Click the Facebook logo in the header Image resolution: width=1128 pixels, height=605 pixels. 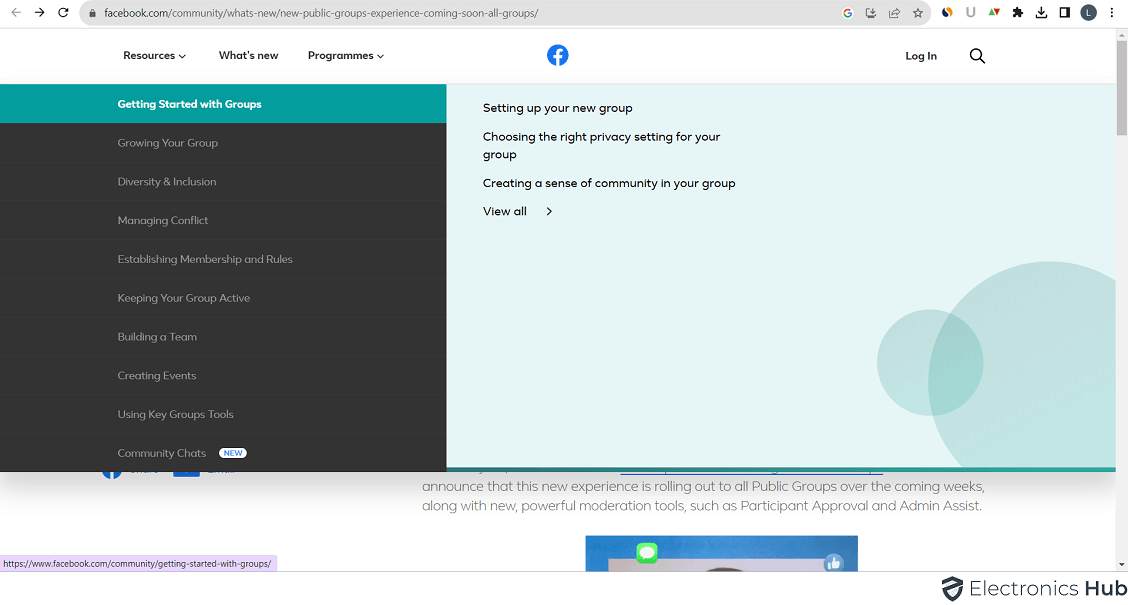coord(558,56)
